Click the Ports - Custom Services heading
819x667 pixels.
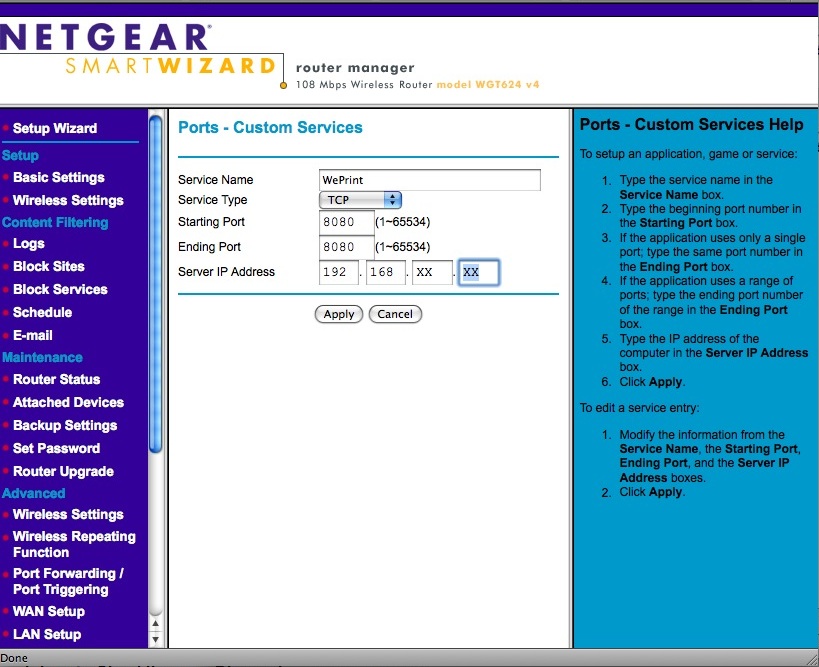click(x=270, y=127)
